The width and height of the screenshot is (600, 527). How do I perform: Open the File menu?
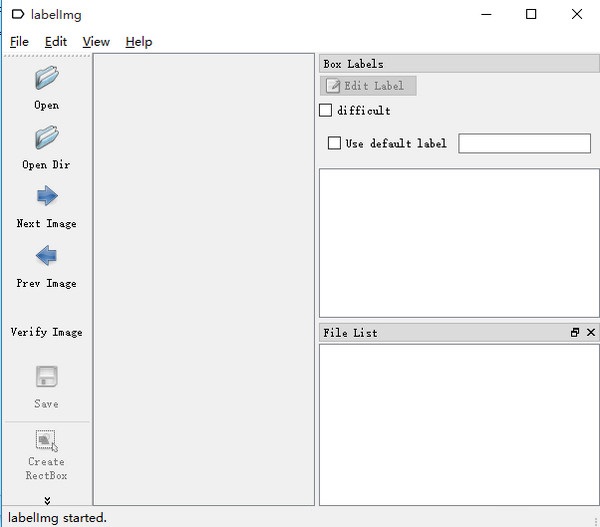coord(19,42)
